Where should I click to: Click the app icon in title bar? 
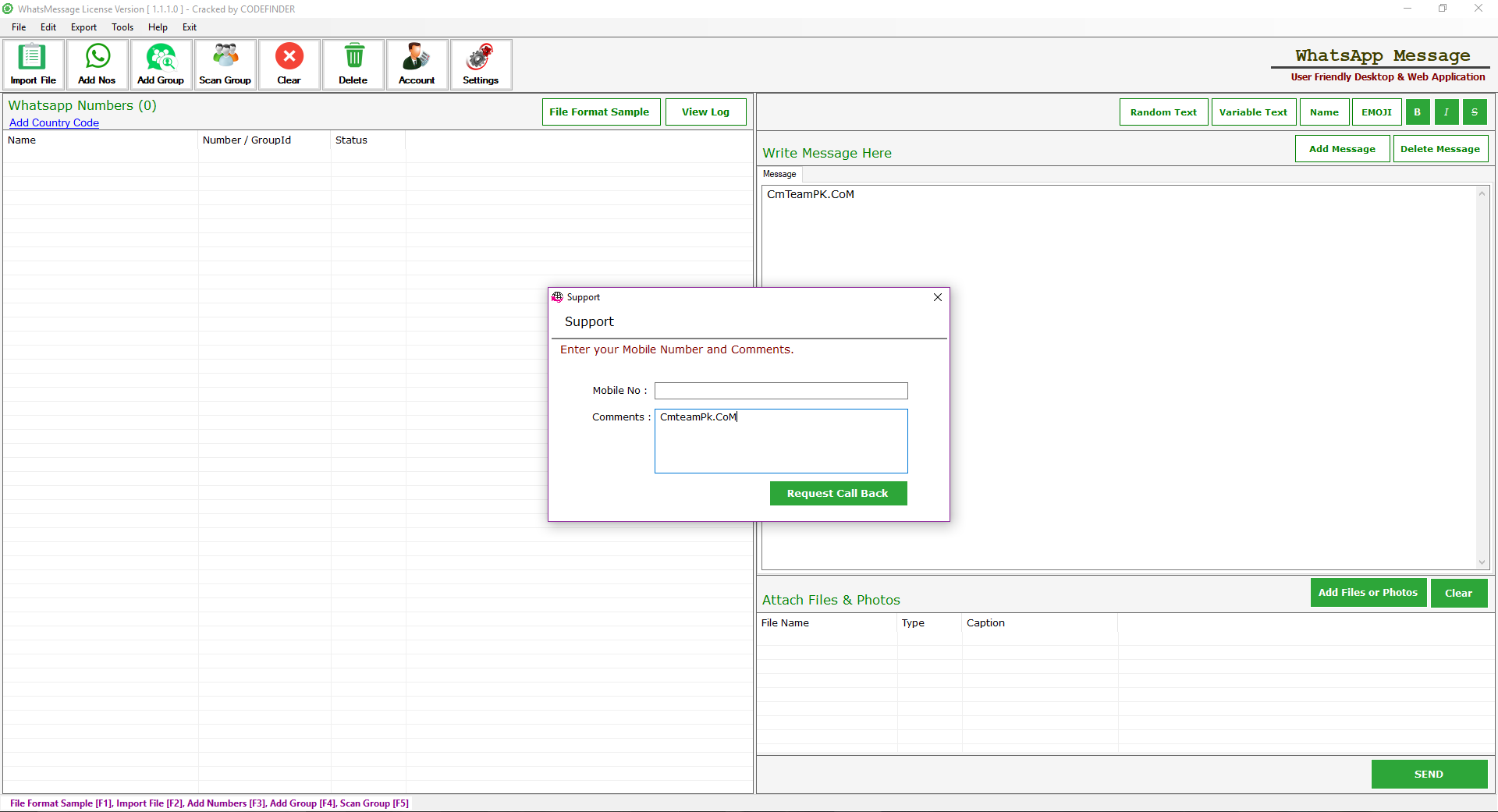(x=8, y=9)
